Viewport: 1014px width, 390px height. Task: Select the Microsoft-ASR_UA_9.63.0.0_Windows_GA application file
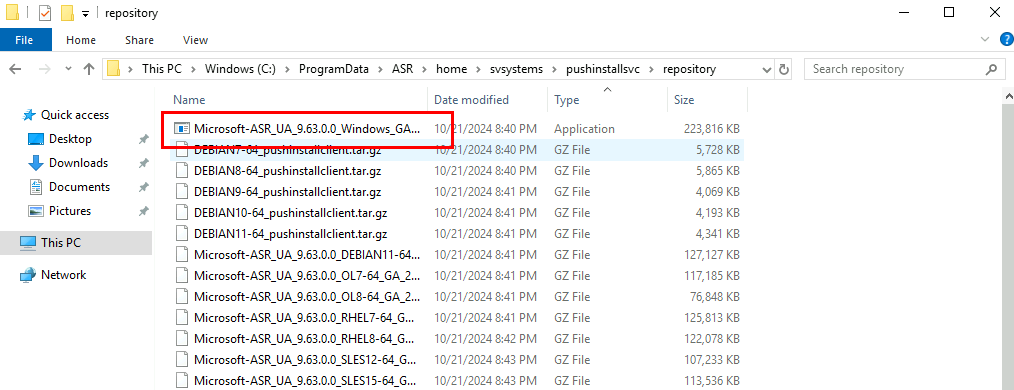point(457,129)
